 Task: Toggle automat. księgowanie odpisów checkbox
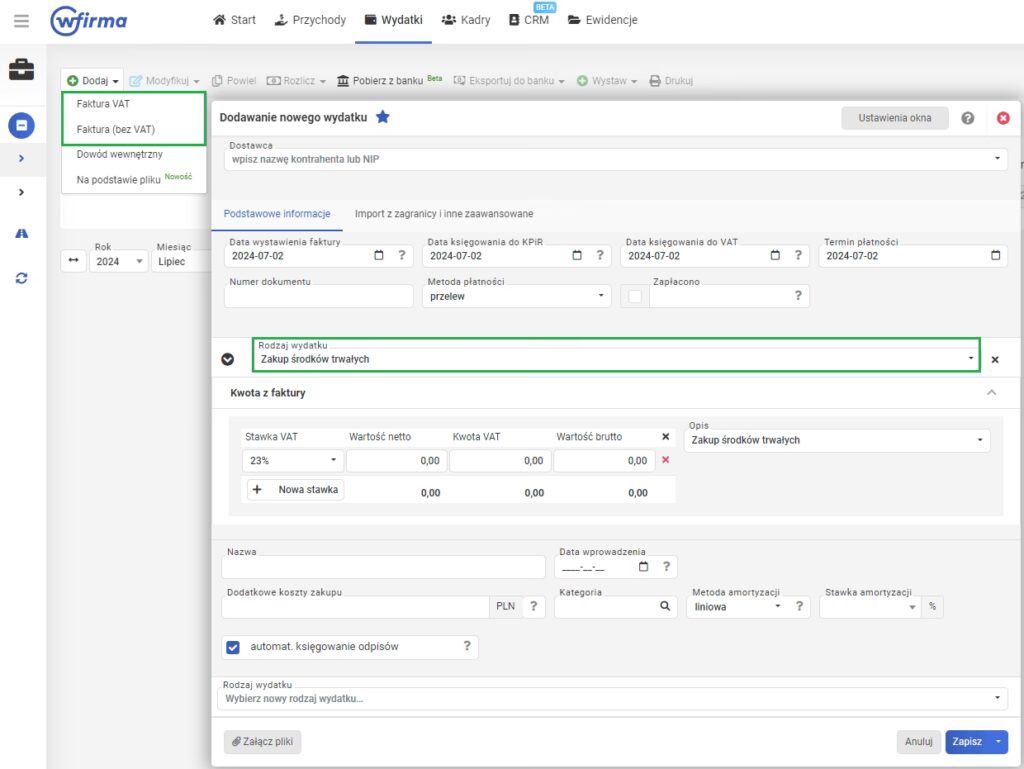coord(233,647)
